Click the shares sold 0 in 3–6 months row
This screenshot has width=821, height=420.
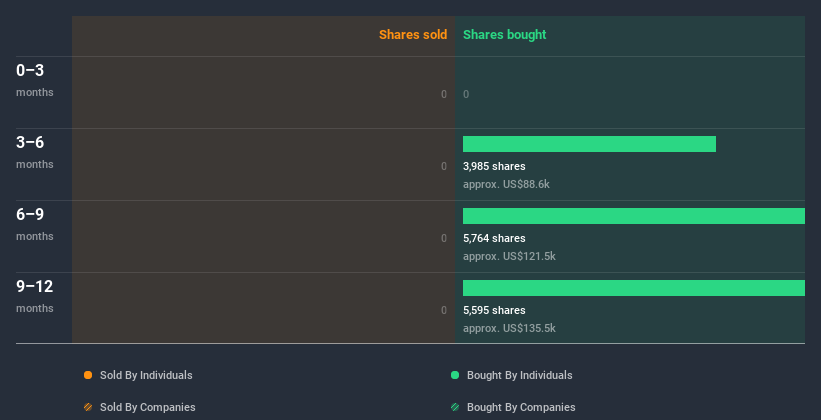tap(444, 166)
